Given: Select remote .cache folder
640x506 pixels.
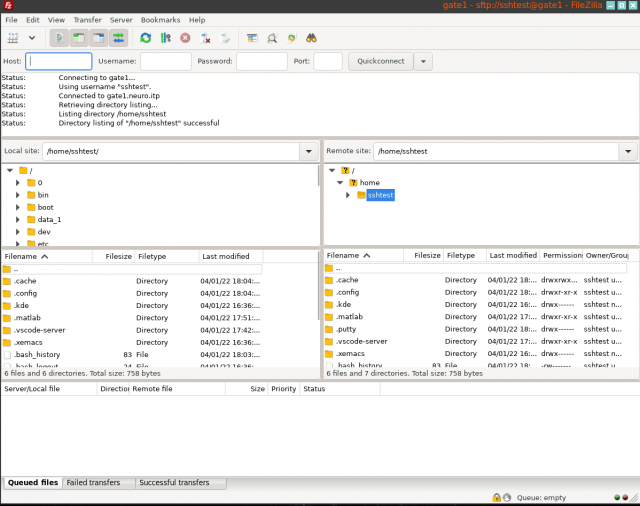Looking at the screenshot, I should [x=475, y=280].
